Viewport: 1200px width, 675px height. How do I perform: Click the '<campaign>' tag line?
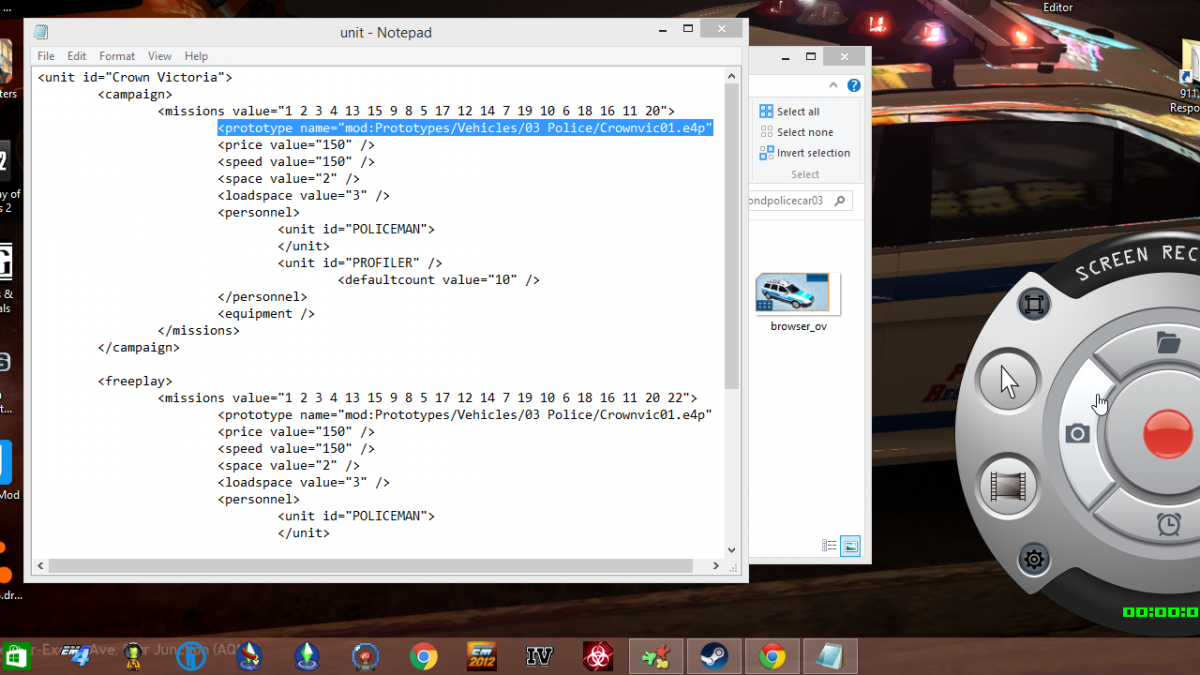point(135,94)
